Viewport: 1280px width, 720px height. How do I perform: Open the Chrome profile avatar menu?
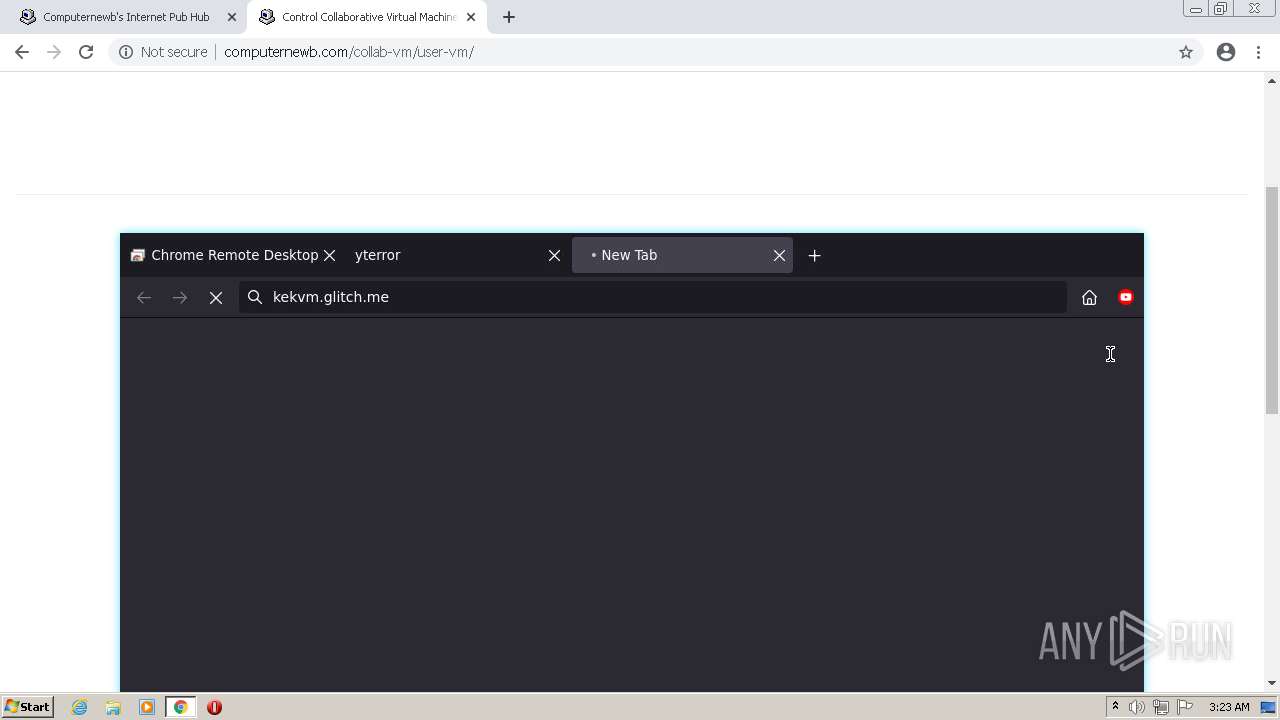coord(1226,52)
